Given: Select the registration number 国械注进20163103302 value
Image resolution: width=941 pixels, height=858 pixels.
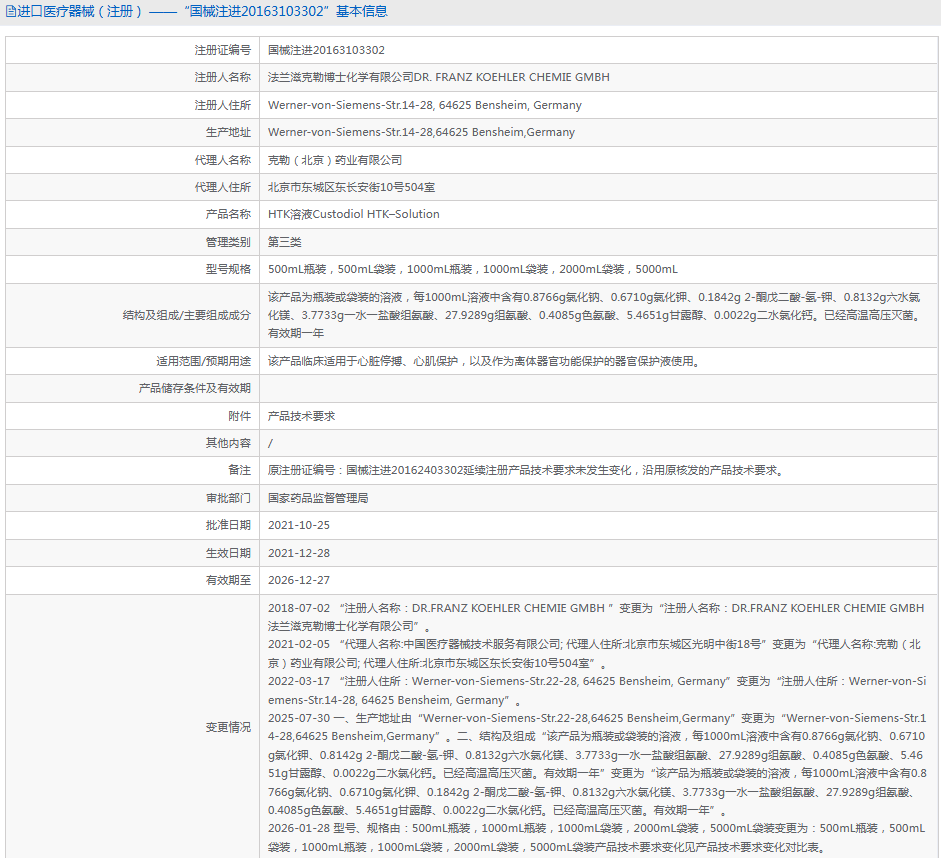Looking at the screenshot, I should [326, 50].
